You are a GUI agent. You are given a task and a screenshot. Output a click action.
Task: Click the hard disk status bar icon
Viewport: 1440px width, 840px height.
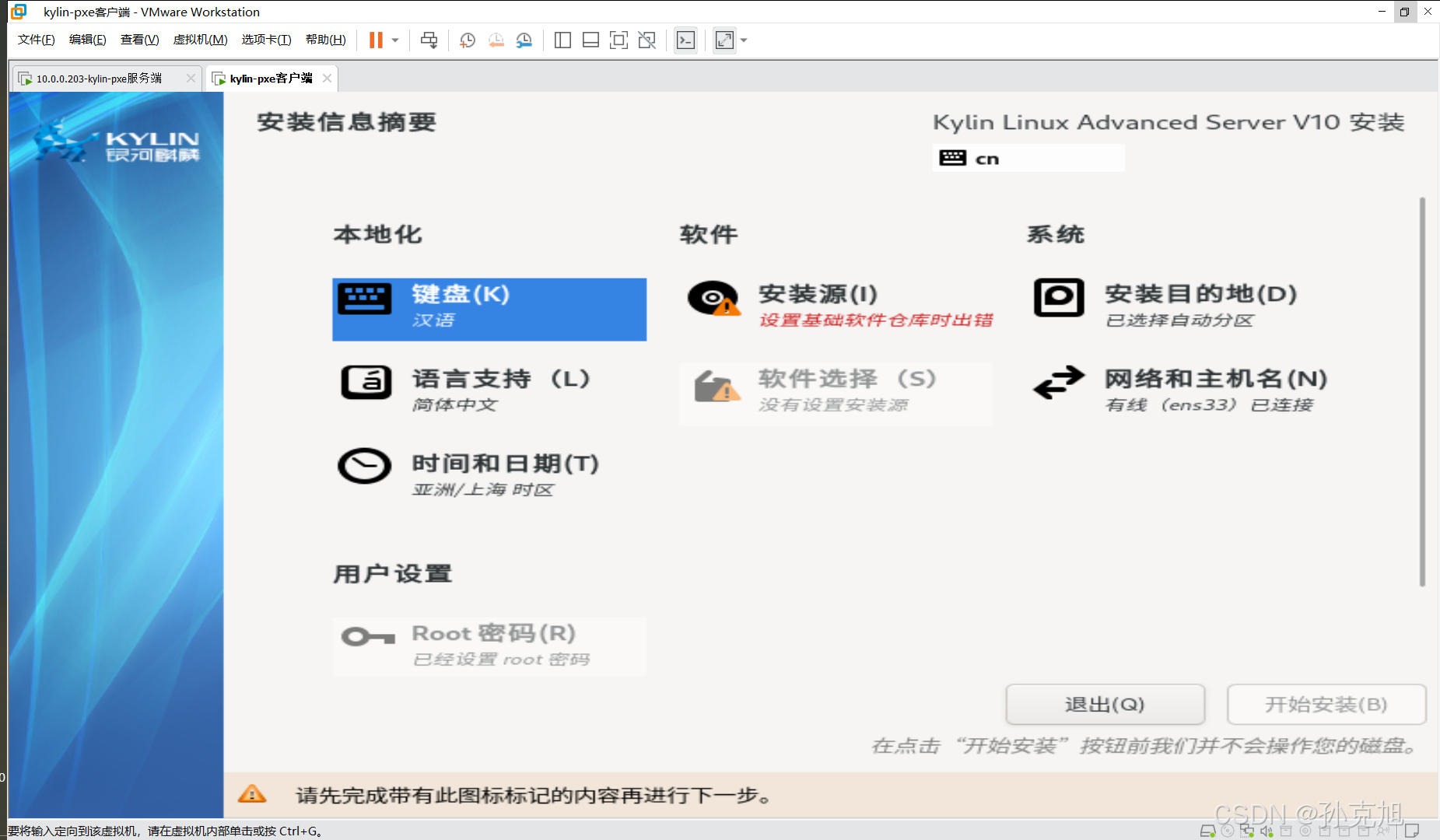1207,831
